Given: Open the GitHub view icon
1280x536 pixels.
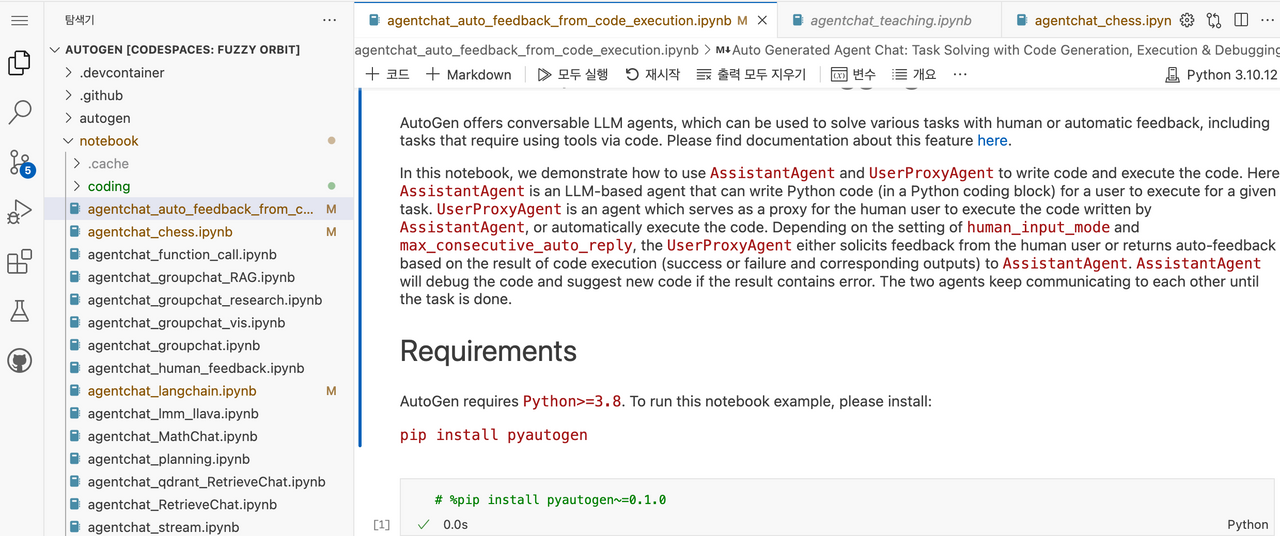Looking at the screenshot, I should [x=20, y=360].
